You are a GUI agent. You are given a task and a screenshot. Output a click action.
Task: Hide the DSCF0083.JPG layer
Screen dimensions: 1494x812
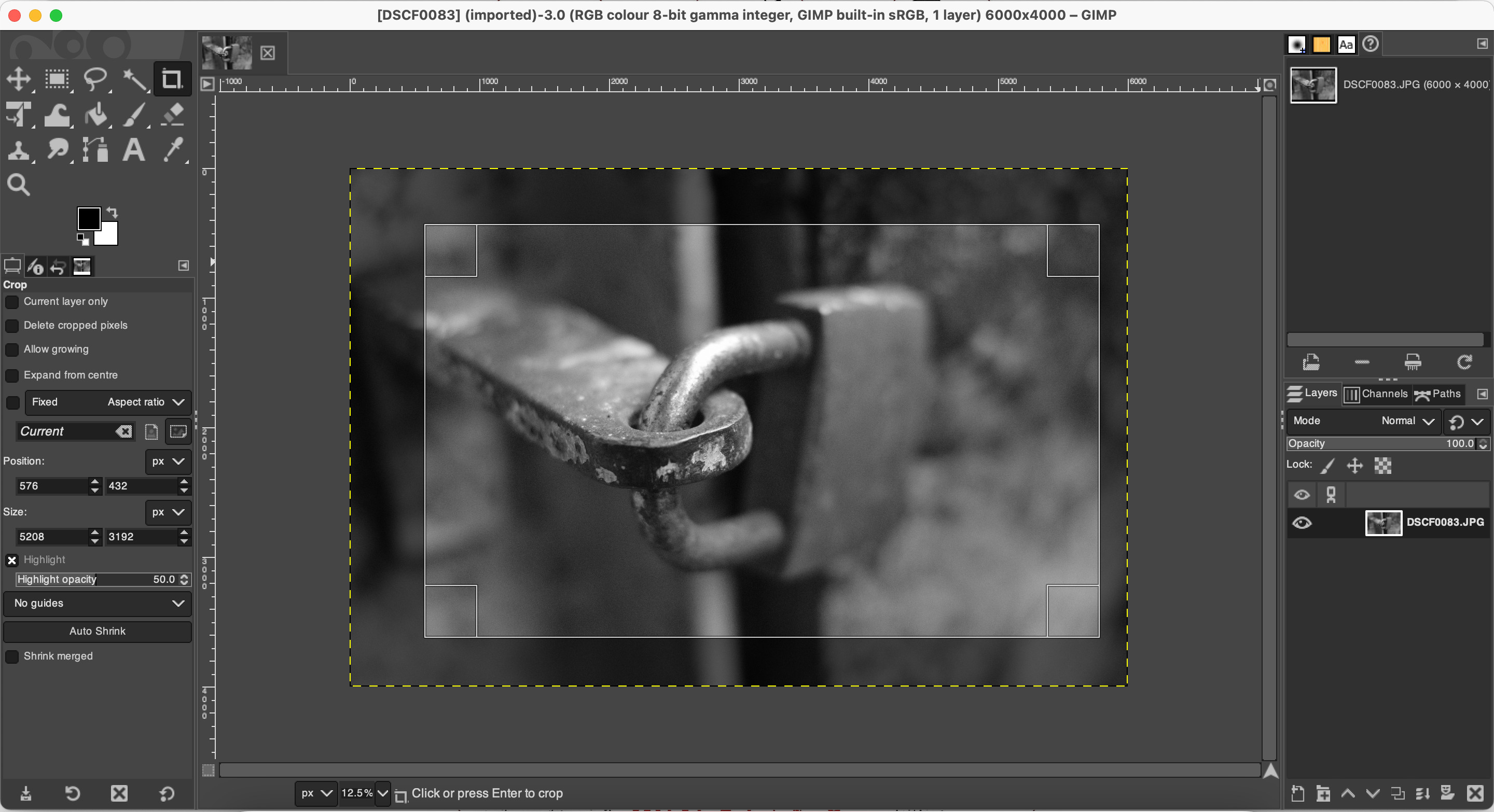(1303, 523)
